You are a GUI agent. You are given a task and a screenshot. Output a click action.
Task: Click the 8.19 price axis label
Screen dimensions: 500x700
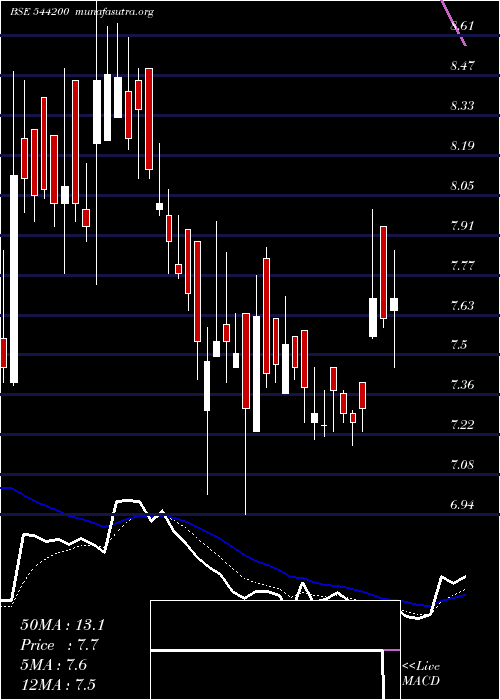tap(462, 146)
